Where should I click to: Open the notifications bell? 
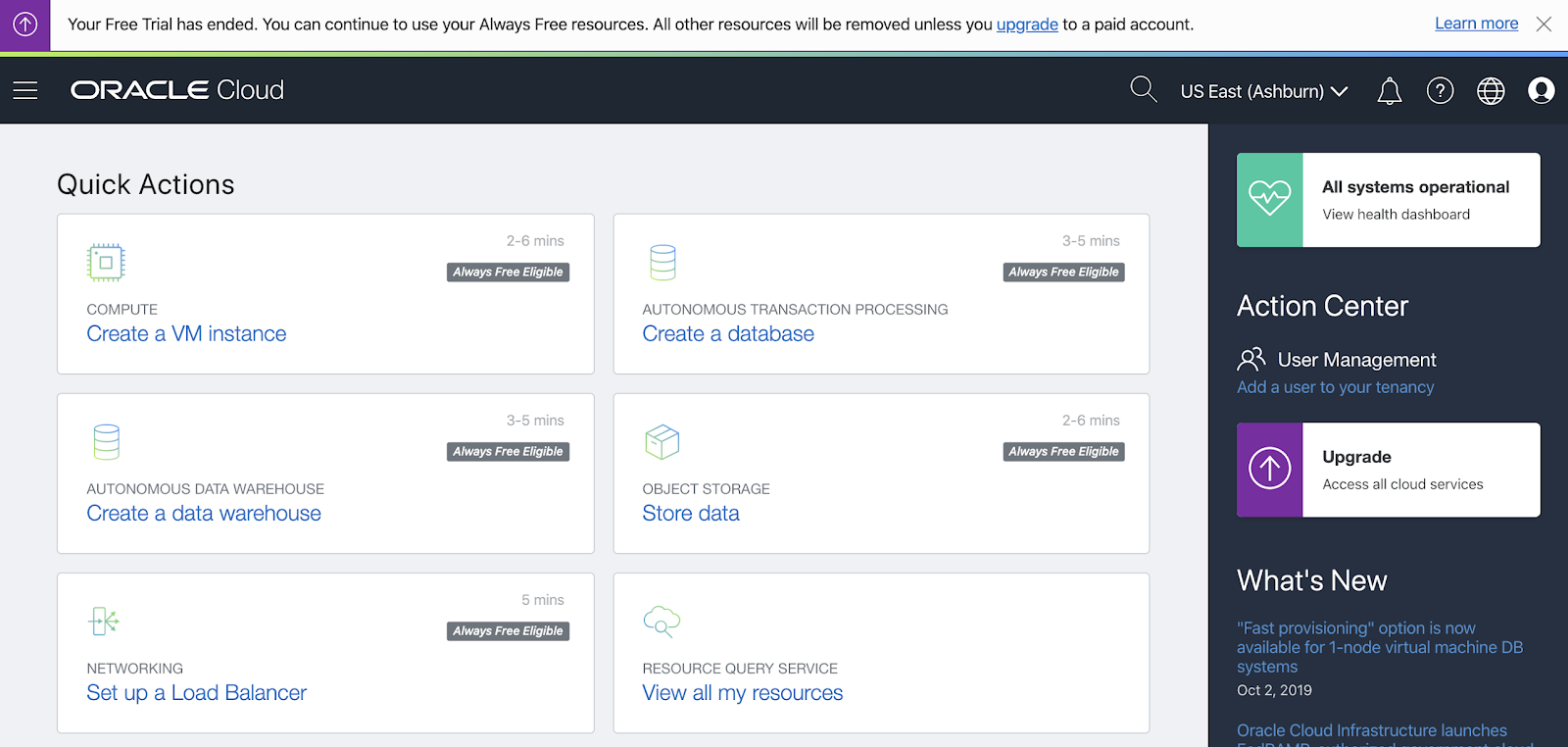(x=1389, y=91)
